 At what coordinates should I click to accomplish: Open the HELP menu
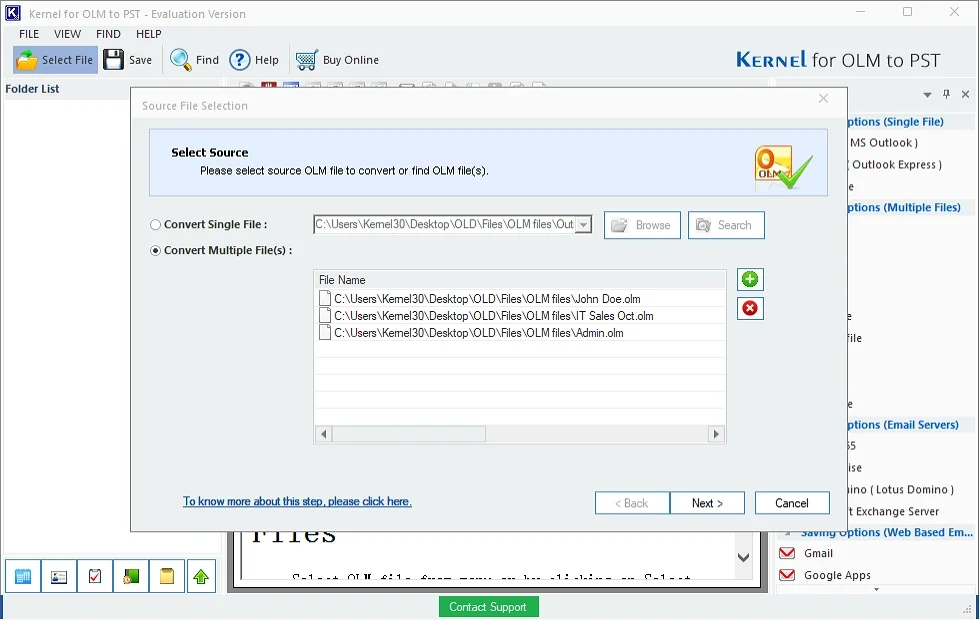point(149,34)
